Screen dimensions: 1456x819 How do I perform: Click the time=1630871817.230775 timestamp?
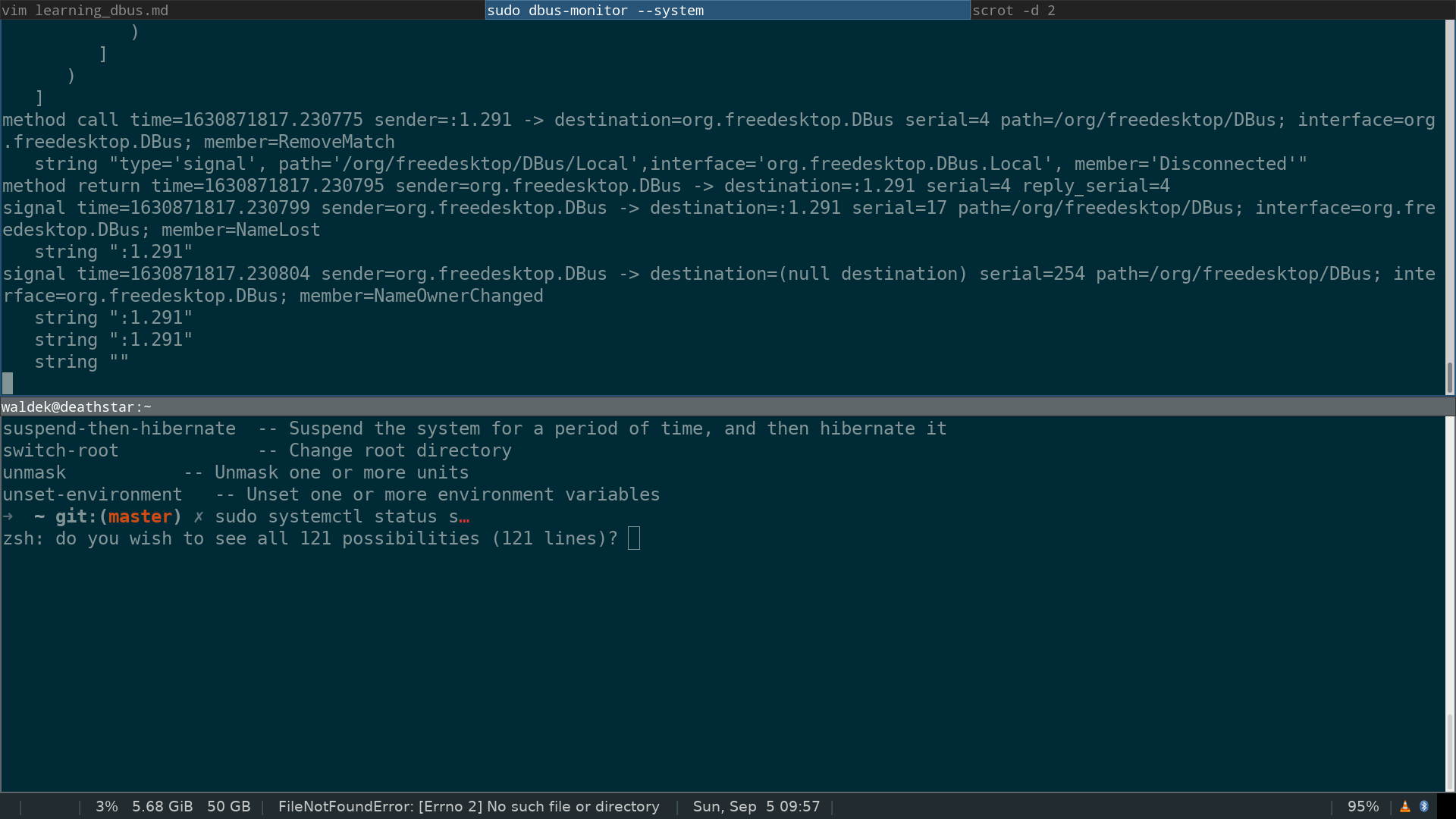coord(246,120)
